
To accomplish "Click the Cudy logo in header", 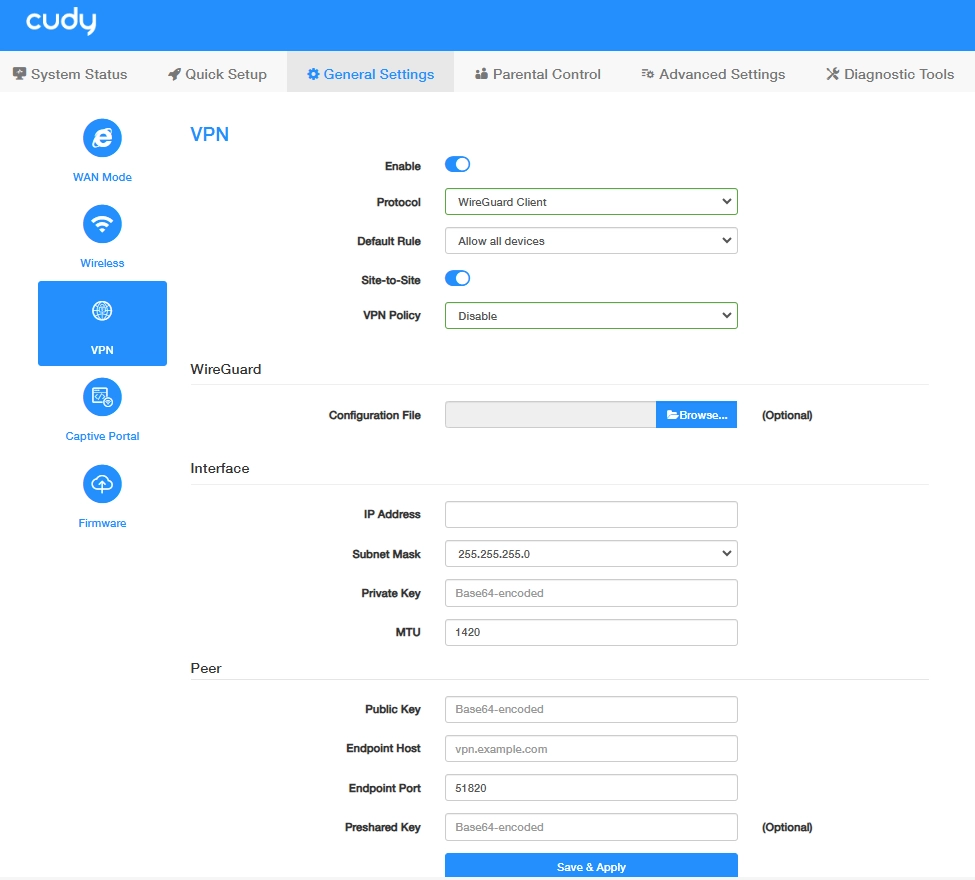I will coord(61,21).
